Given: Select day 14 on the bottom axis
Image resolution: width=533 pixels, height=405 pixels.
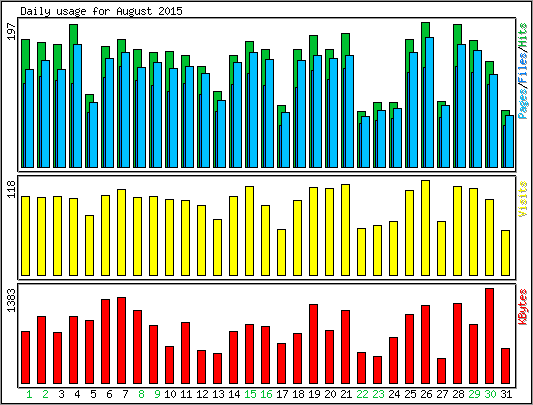Looking at the screenshot, I should click(x=234, y=394).
